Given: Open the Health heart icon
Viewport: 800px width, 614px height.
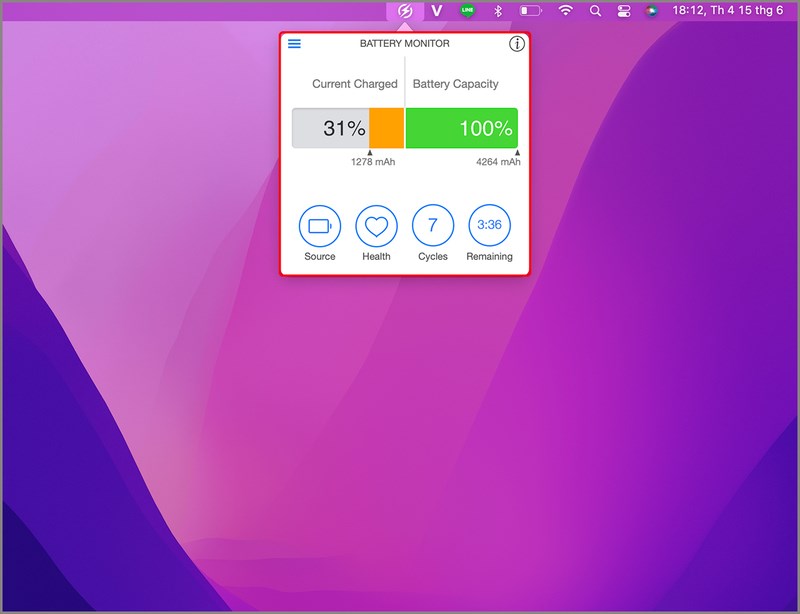Looking at the screenshot, I should (376, 226).
